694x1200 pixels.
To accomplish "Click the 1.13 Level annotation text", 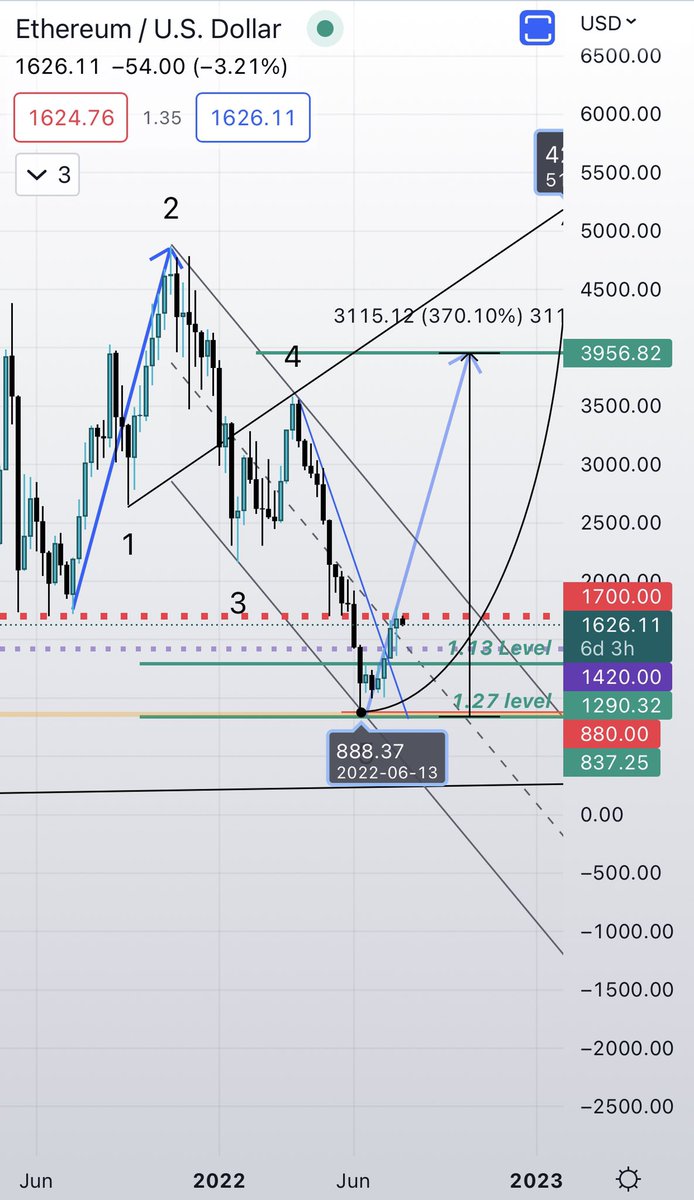I will pos(499,648).
